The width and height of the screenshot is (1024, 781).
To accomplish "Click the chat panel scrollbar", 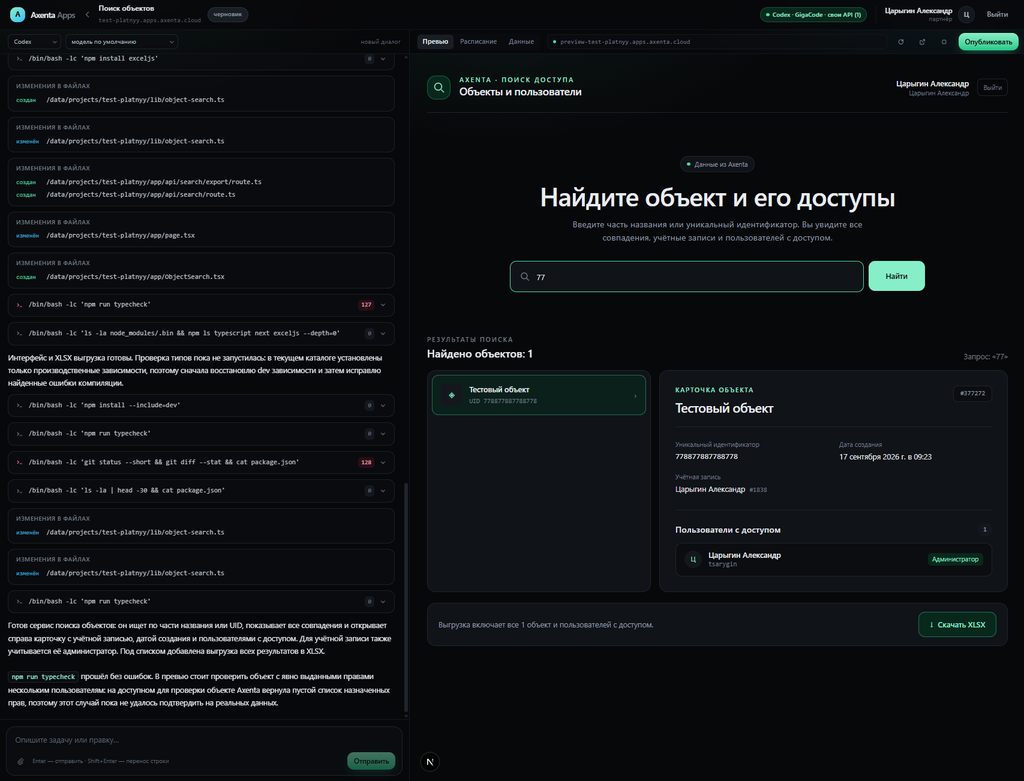I will (406, 597).
